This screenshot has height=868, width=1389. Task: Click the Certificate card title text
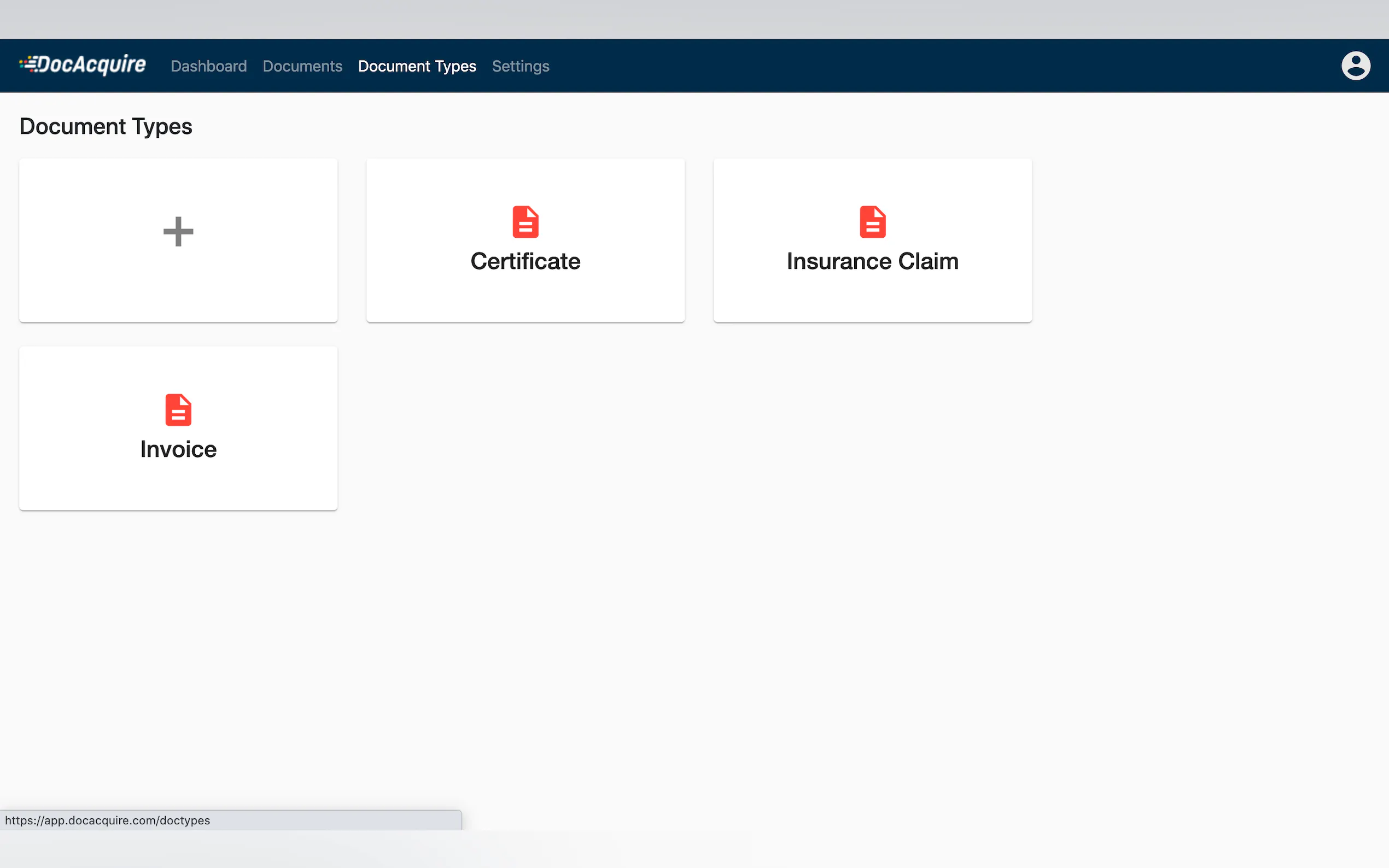[x=525, y=261]
